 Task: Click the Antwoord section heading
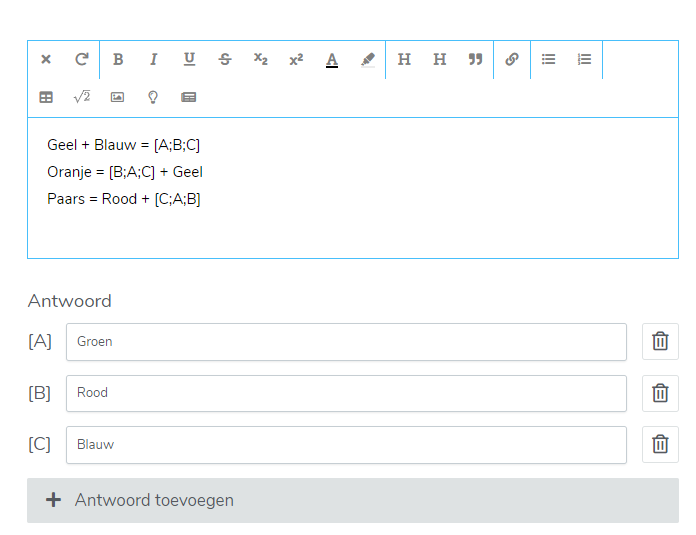click(x=70, y=301)
